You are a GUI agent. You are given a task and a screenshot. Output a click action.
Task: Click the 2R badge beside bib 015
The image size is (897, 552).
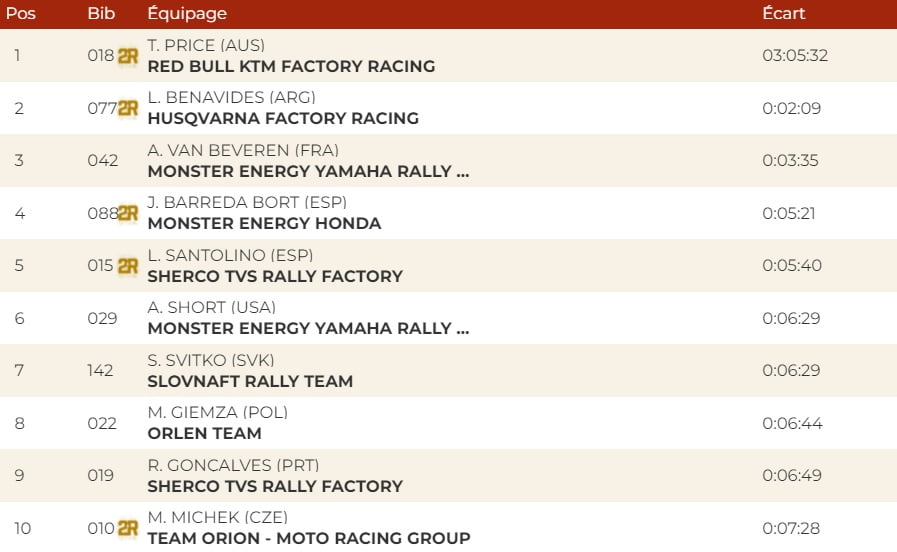pos(127,266)
